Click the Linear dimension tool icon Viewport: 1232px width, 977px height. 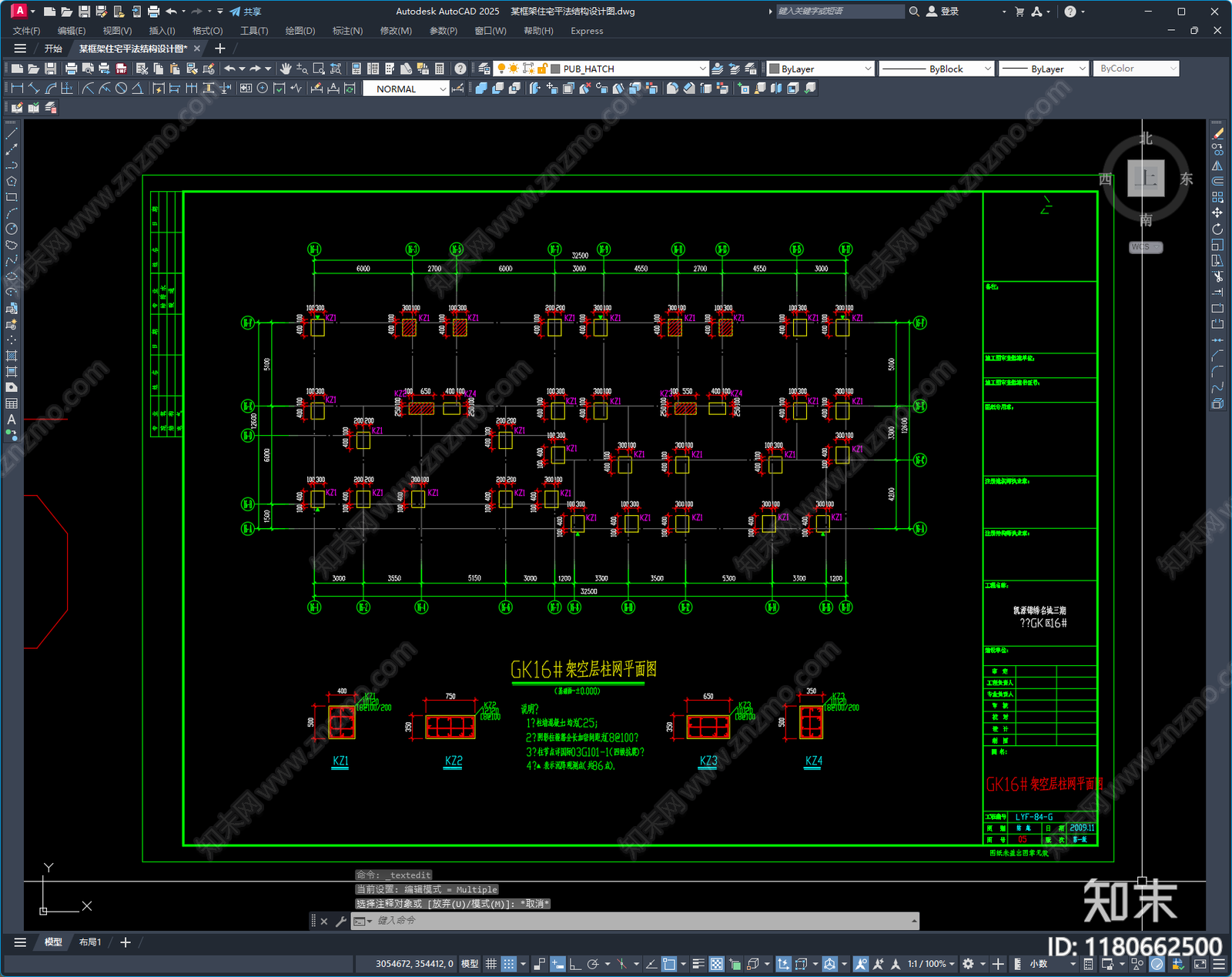coord(17,89)
